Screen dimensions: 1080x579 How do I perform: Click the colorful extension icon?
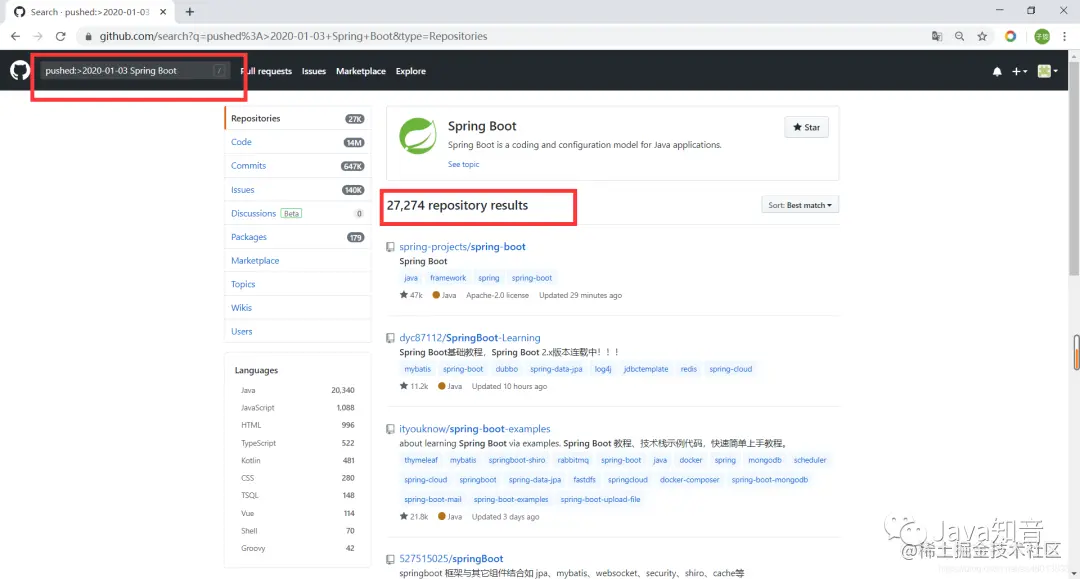tap(1010, 36)
